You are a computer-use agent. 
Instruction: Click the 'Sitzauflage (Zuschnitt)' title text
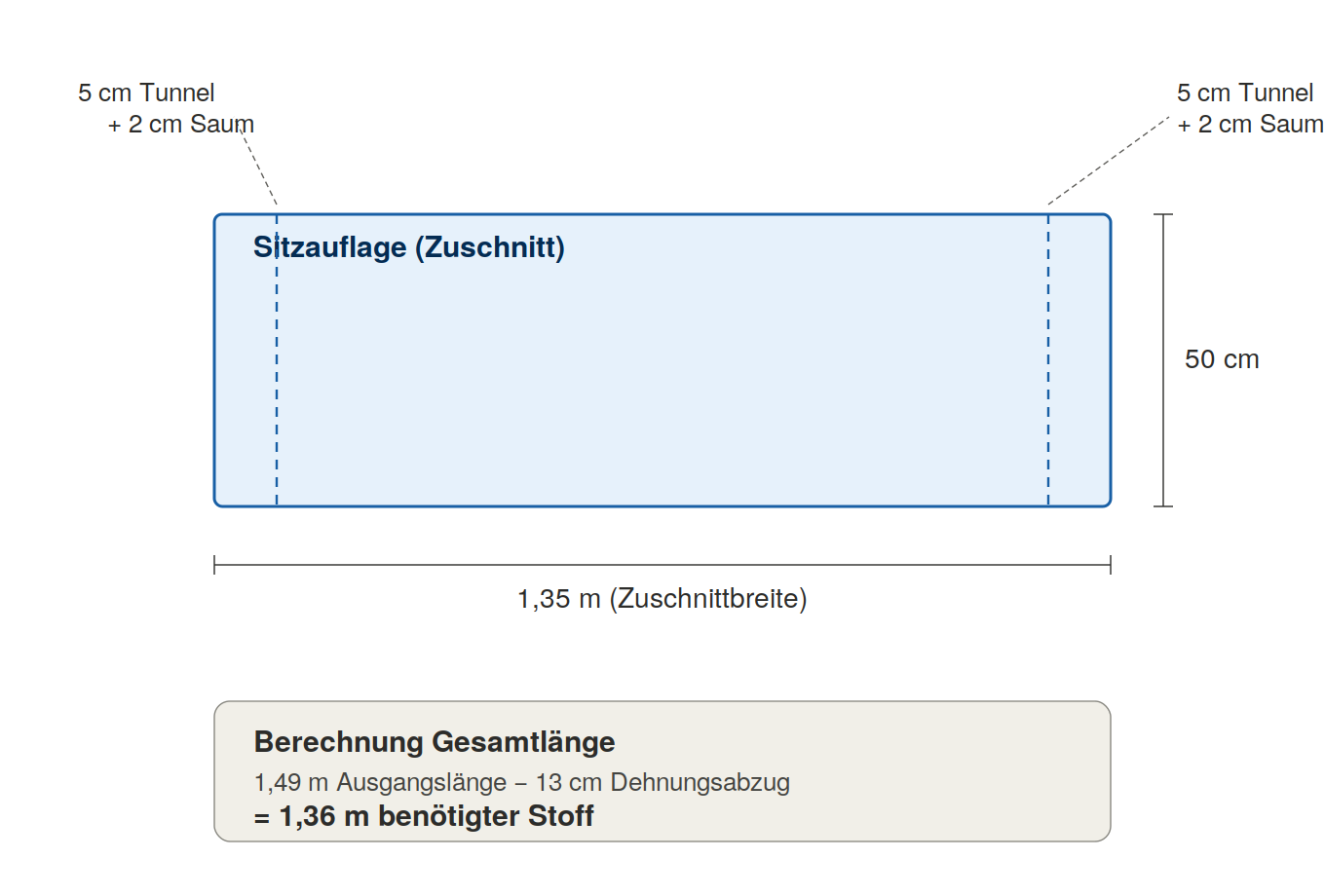point(409,247)
